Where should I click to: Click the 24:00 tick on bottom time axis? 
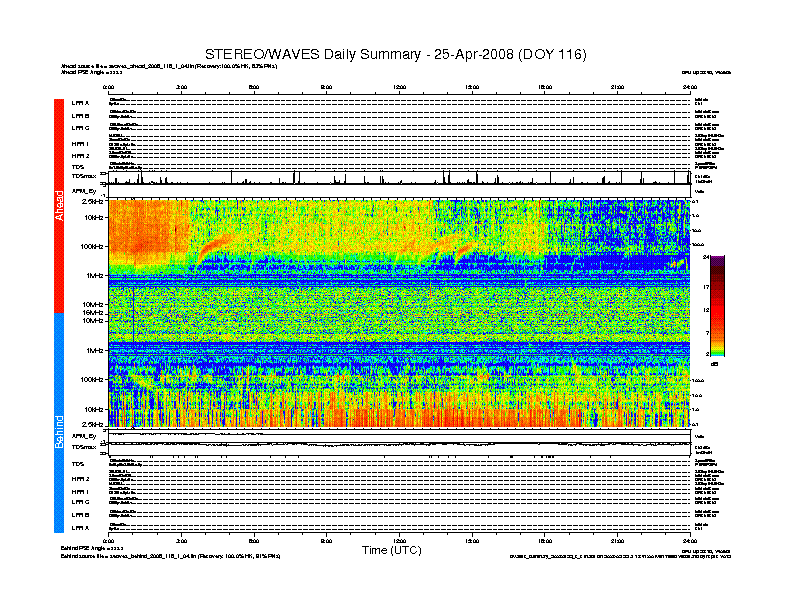[x=690, y=540]
